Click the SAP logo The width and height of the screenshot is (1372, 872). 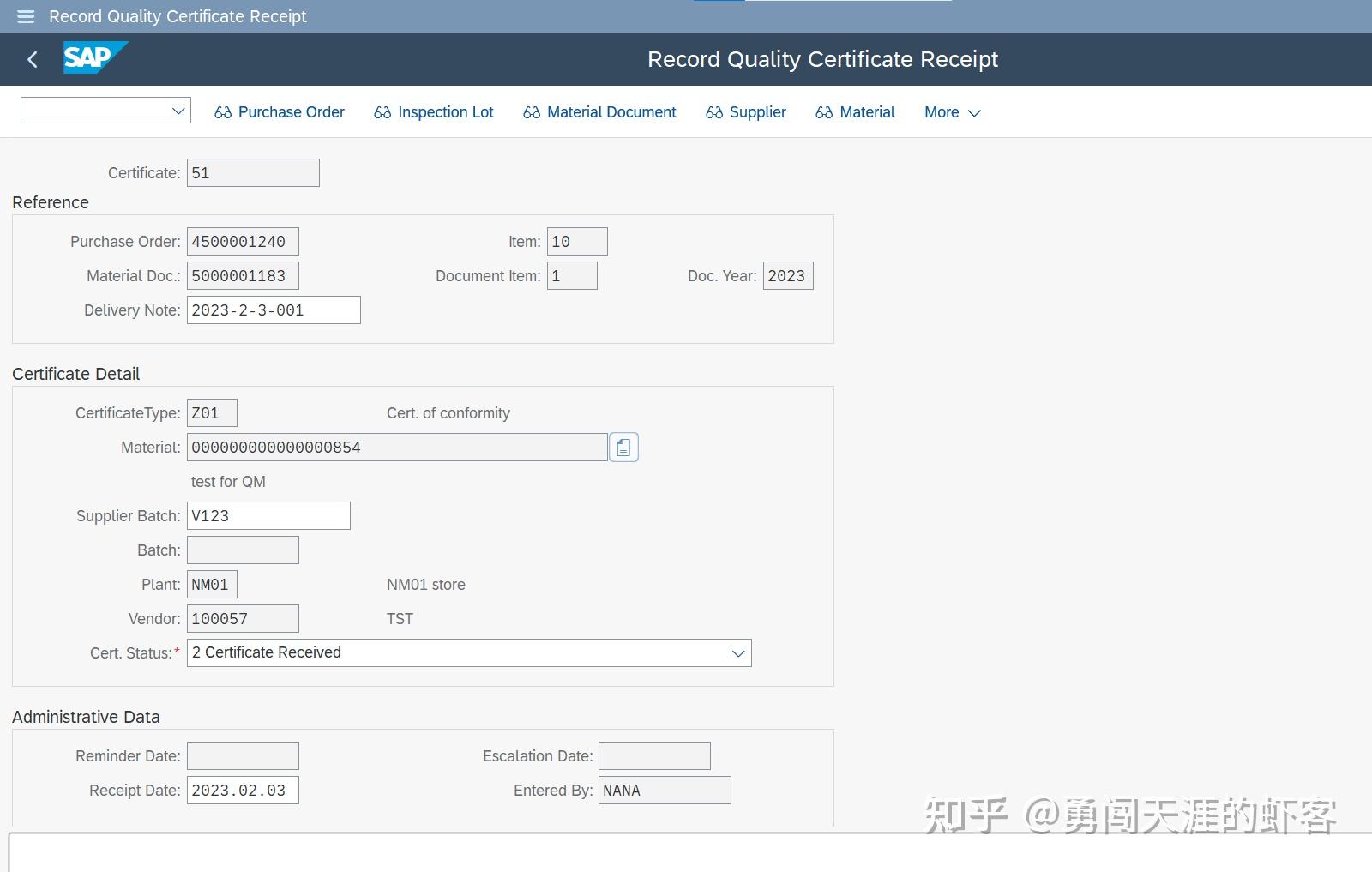point(89,57)
